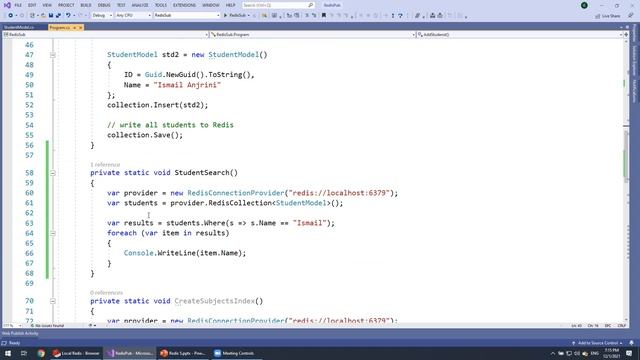Open the EDIT menu
640x360 pixels.
(x=32, y=5)
